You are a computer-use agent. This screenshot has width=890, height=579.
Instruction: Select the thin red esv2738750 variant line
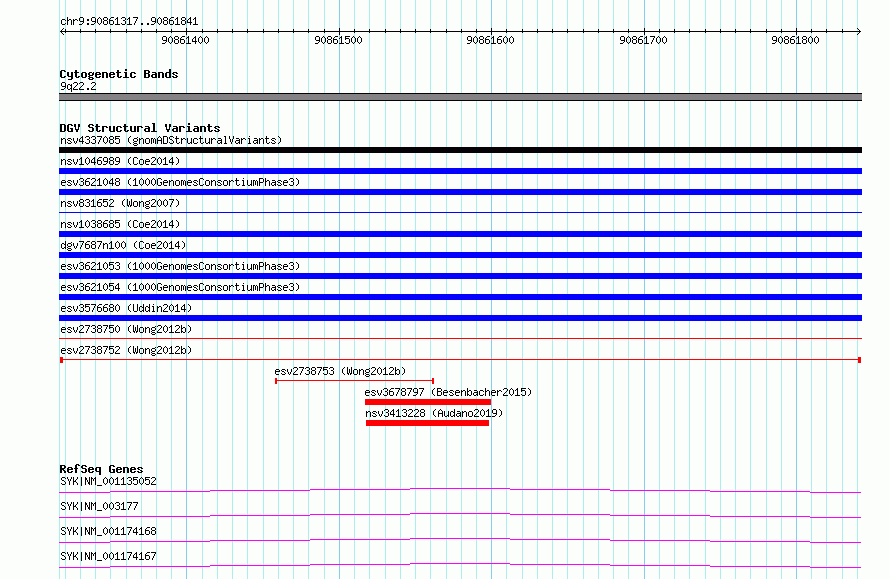click(460, 338)
